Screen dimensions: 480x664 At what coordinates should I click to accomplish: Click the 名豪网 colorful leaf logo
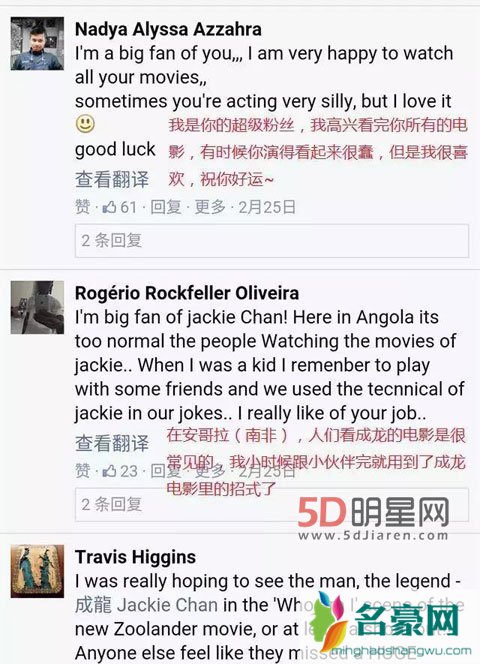[x=331, y=620]
